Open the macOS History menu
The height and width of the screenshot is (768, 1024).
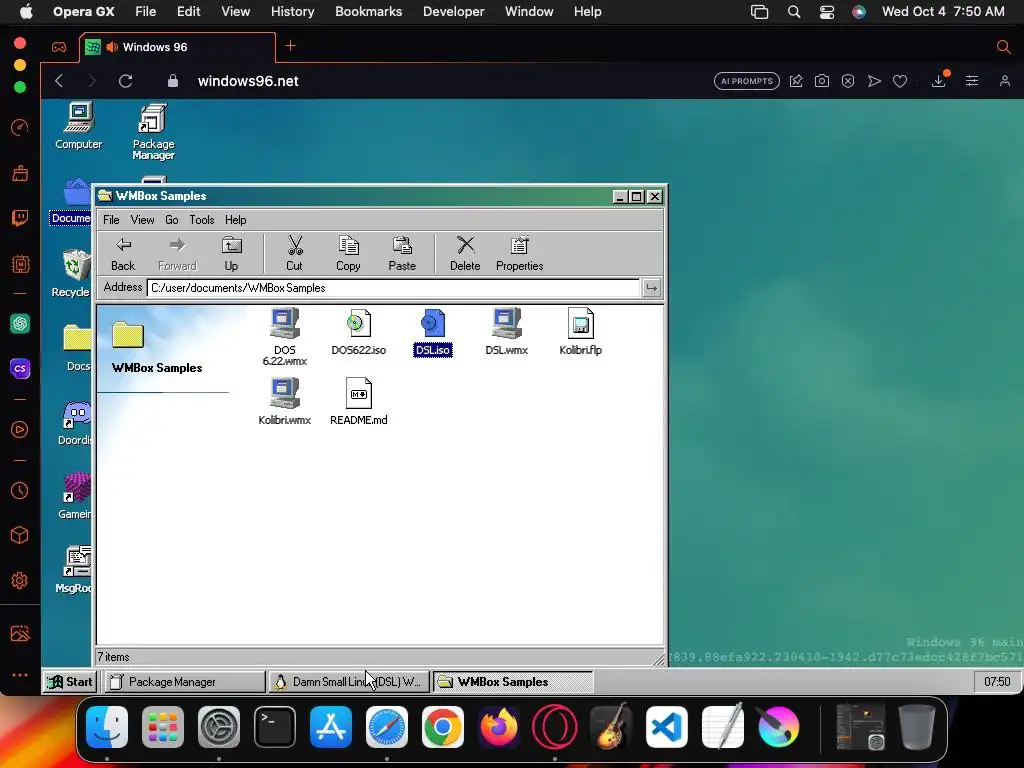(293, 11)
